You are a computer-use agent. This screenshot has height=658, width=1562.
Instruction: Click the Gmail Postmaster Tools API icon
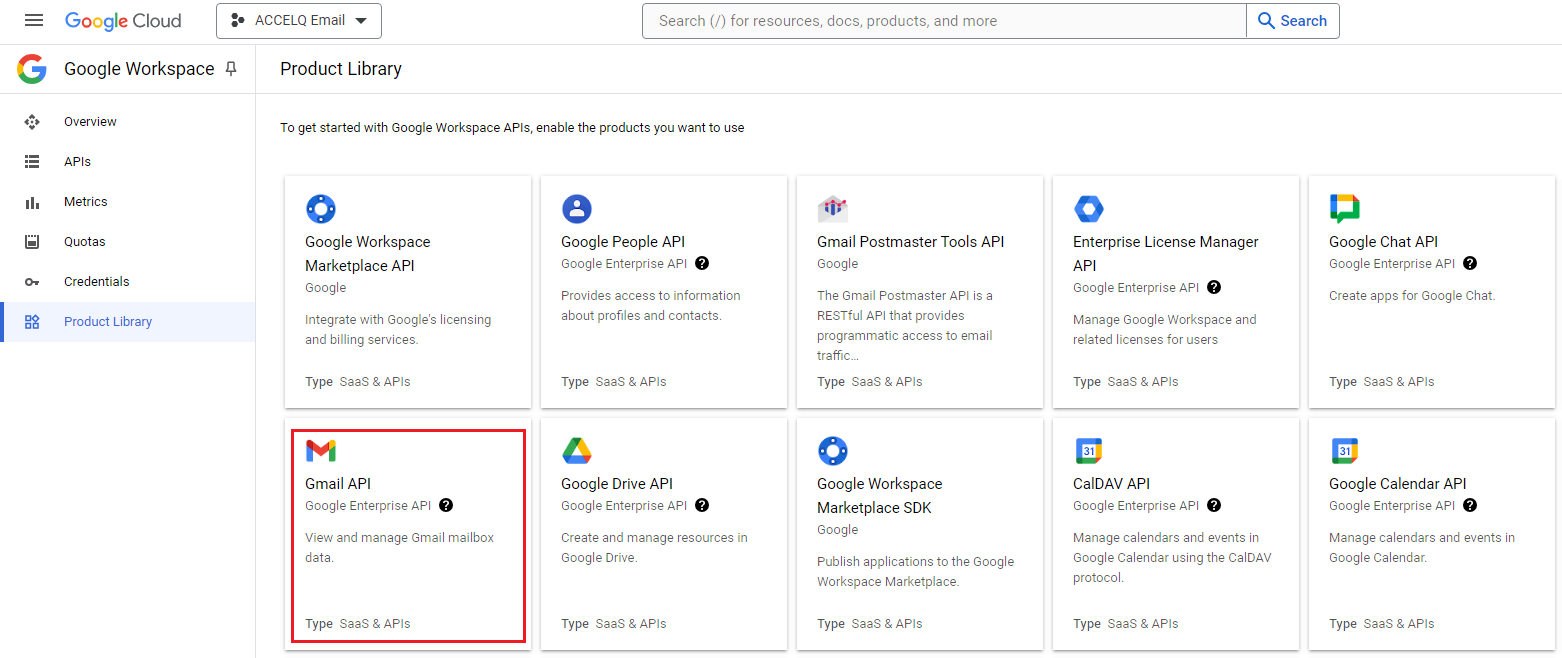(x=833, y=209)
